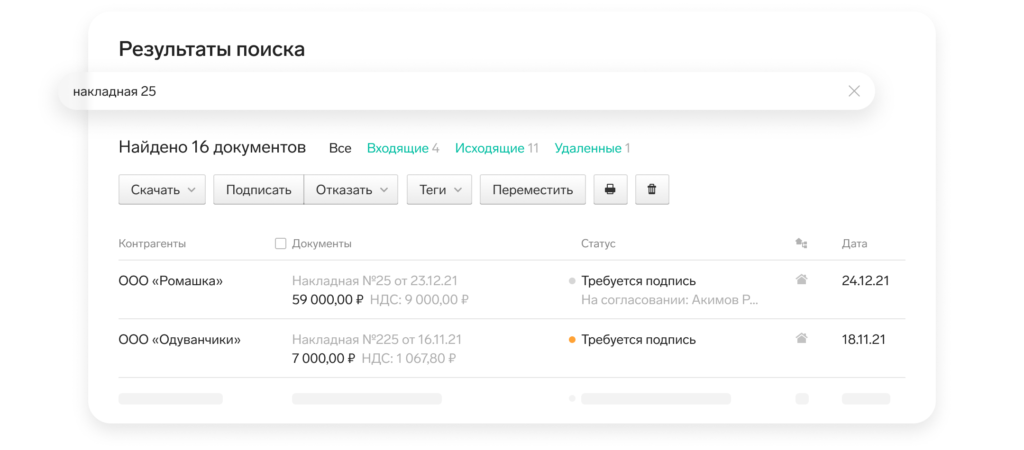Image resolution: width=1024 pixels, height=450 pixels.
Task: Click the building icon in the Одуванчики row
Action: [x=801, y=339]
